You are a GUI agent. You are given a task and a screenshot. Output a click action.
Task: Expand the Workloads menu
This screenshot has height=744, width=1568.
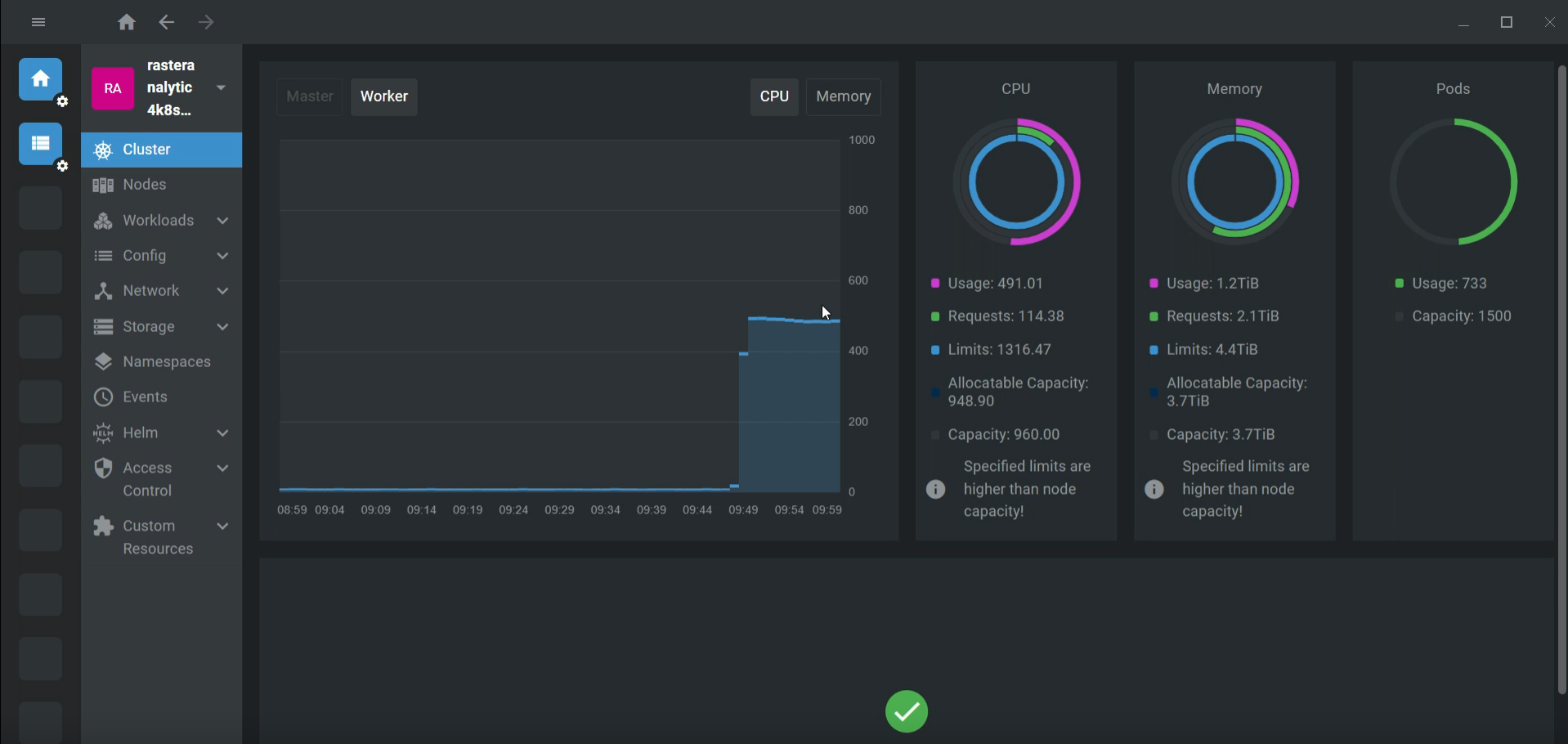pos(157,220)
